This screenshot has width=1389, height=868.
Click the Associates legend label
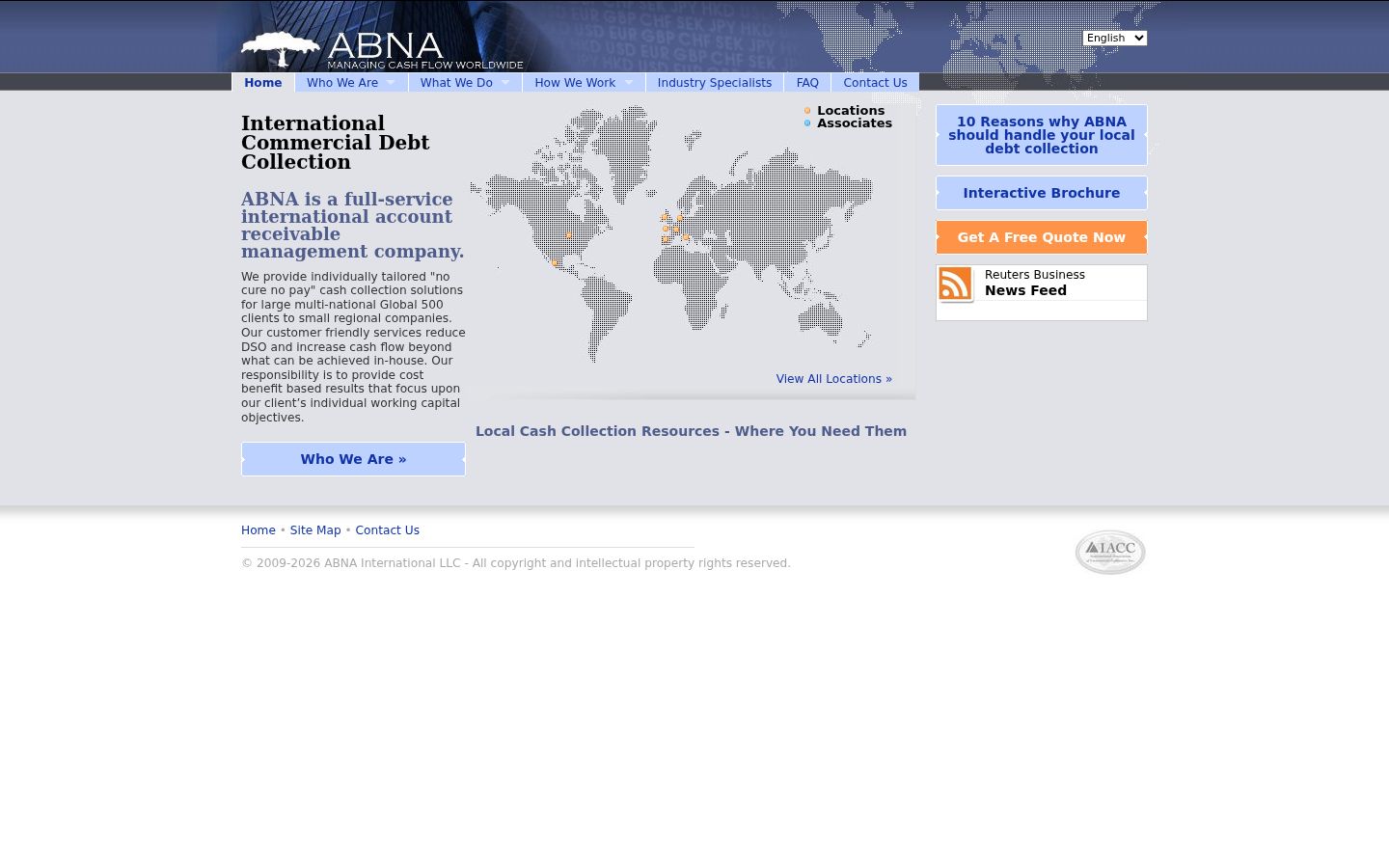855,123
